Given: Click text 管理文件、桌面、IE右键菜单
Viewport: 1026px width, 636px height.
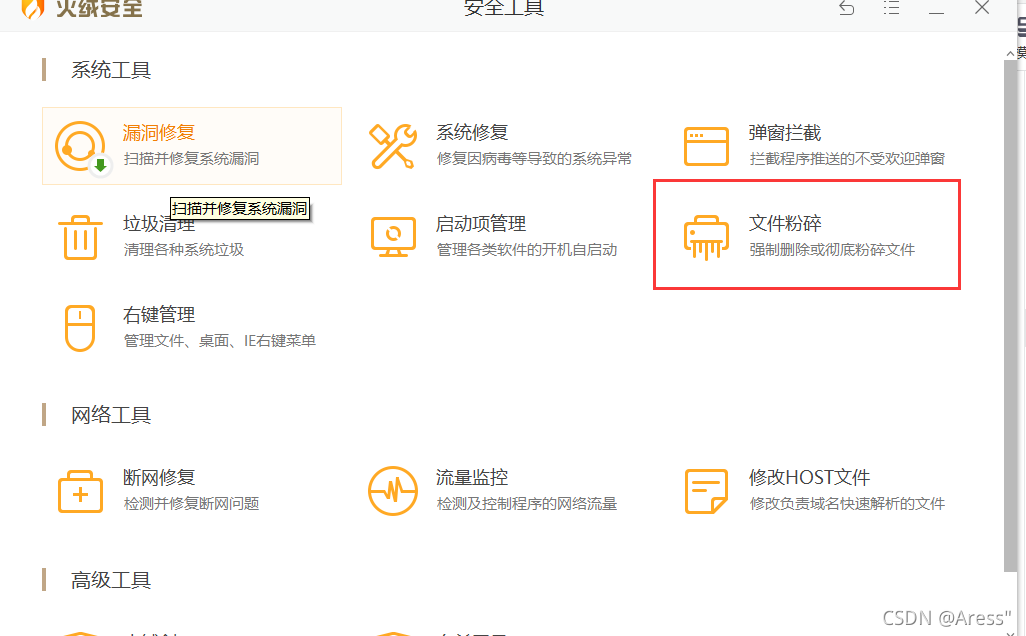Looking at the screenshot, I should click(219, 341).
